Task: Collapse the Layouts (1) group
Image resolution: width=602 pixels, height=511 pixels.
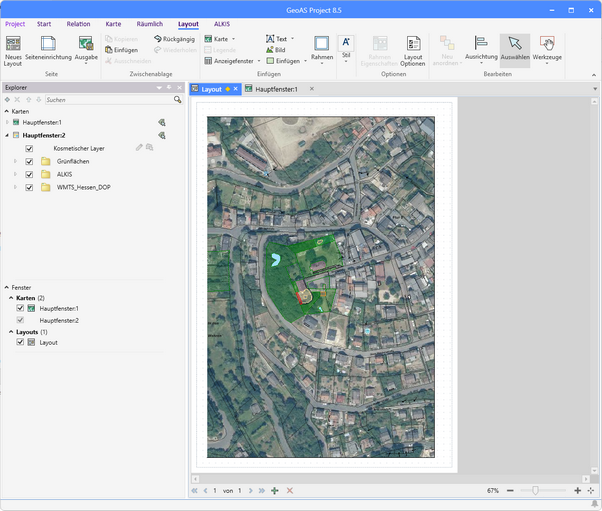Action: click(11, 332)
